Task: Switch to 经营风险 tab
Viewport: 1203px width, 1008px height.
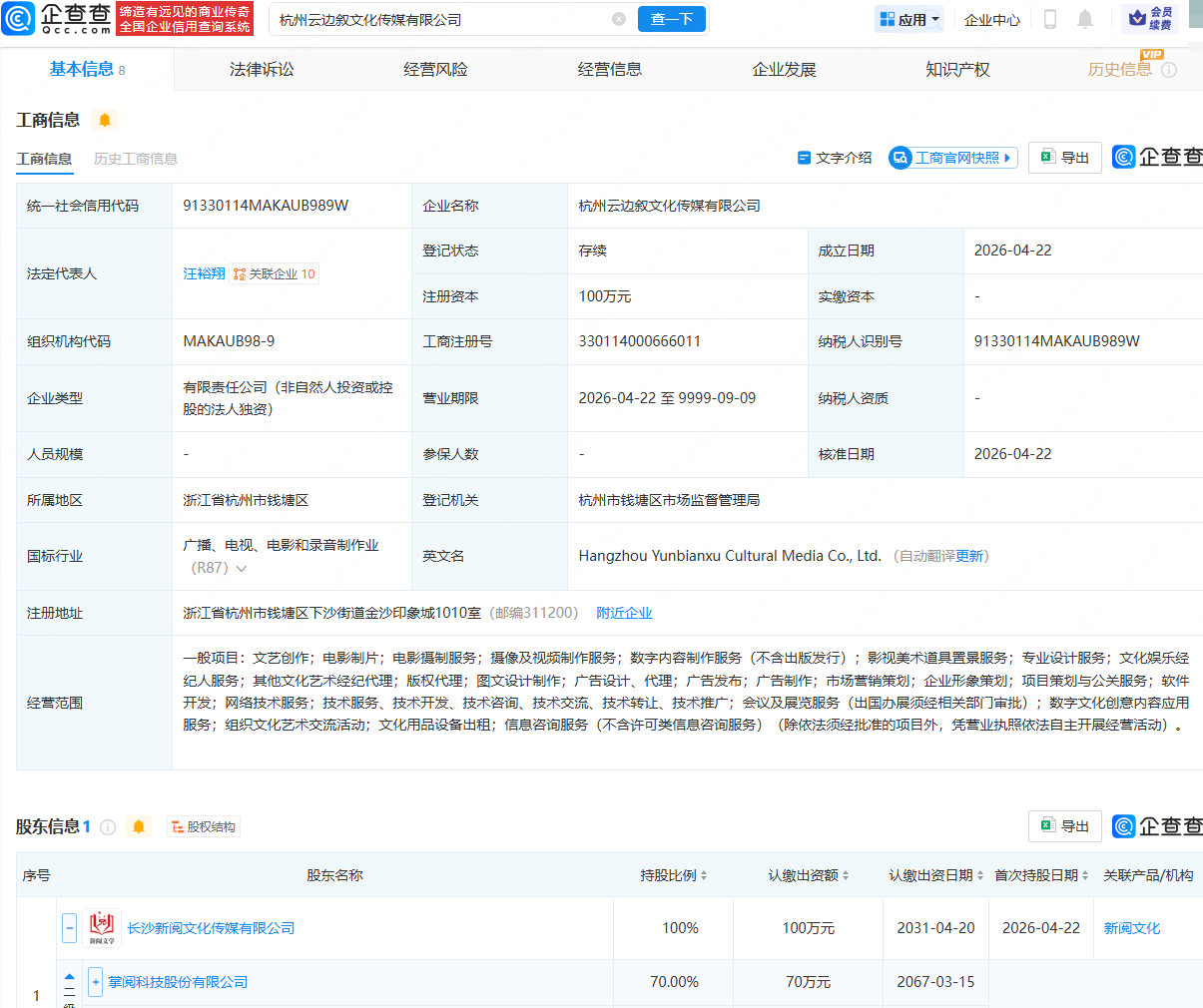Action: pos(435,69)
